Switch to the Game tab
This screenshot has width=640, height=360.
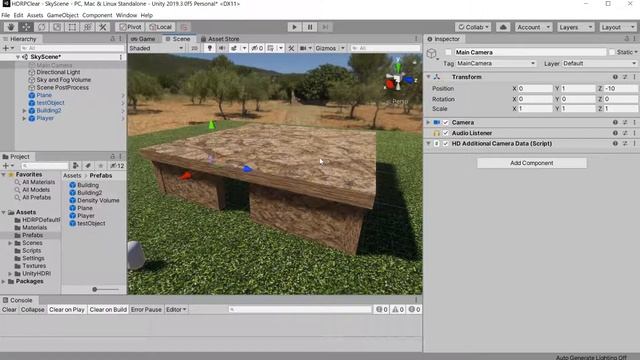point(143,39)
